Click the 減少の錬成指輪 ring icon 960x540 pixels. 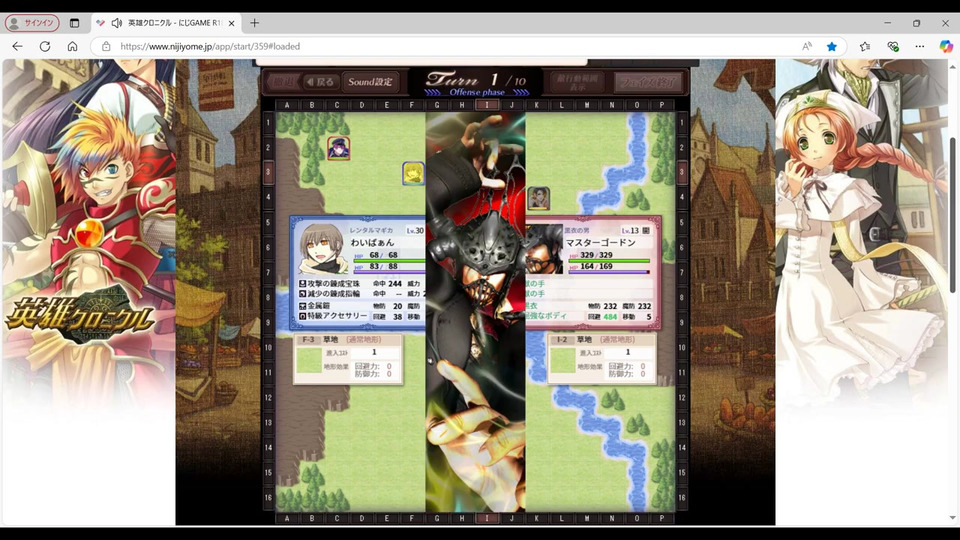(x=302, y=294)
